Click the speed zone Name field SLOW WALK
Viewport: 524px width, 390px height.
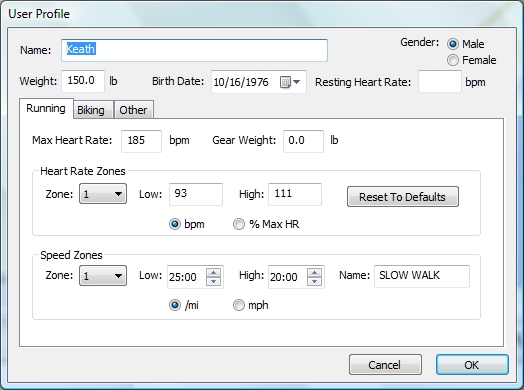coord(422,276)
